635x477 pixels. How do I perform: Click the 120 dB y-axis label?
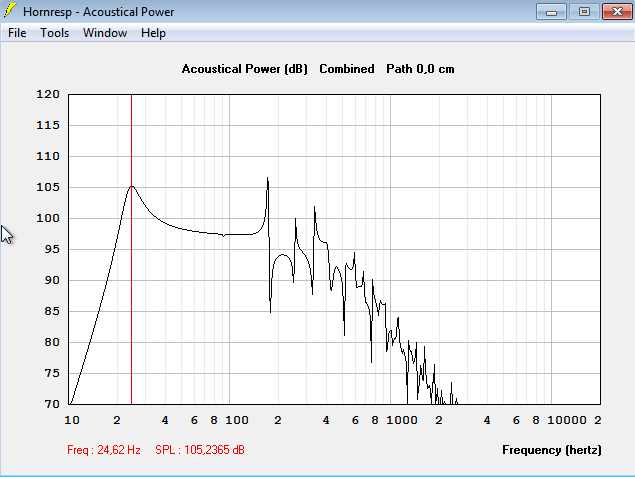[48, 94]
